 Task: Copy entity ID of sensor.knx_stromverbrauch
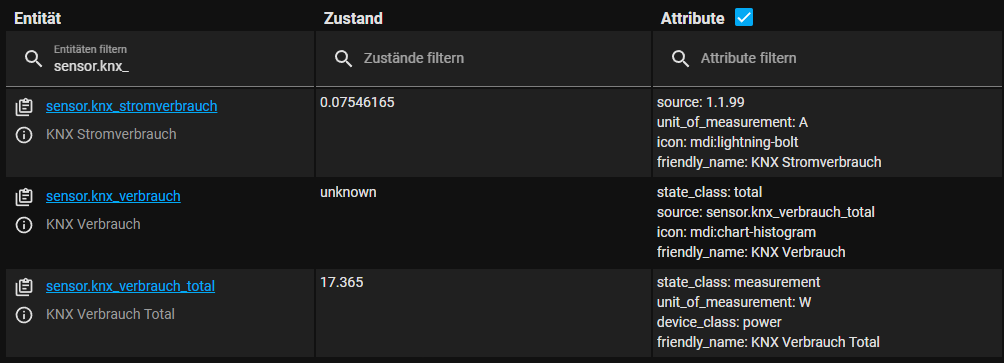[x=24, y=108]
